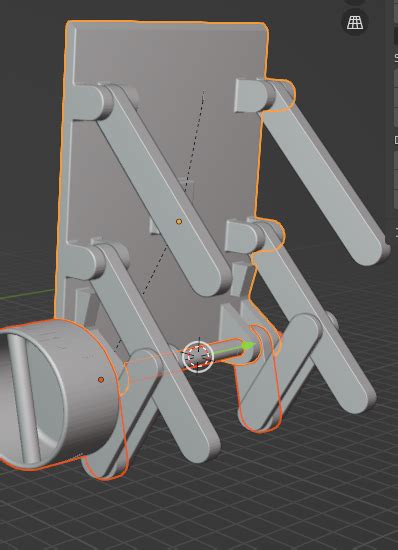The height and width of the screenshot is (550, 398).
Task: Click the 3D cursor crosshair
Action: [198, 356]
